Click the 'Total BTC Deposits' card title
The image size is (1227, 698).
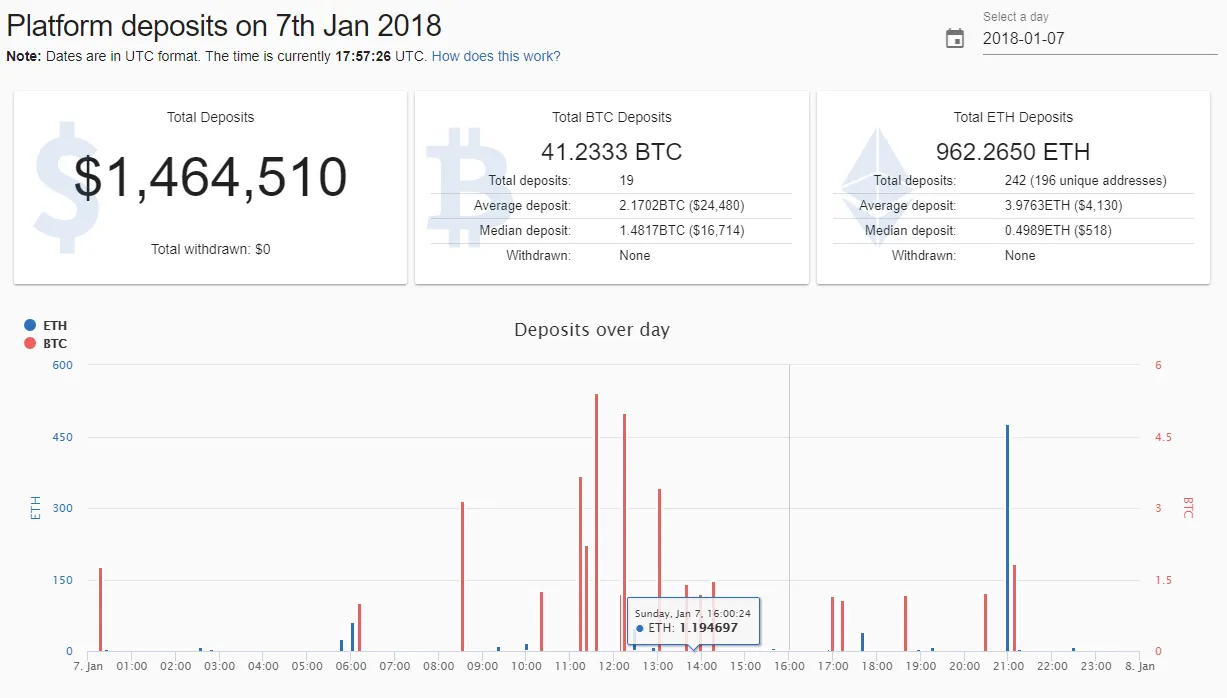(612, 117)
